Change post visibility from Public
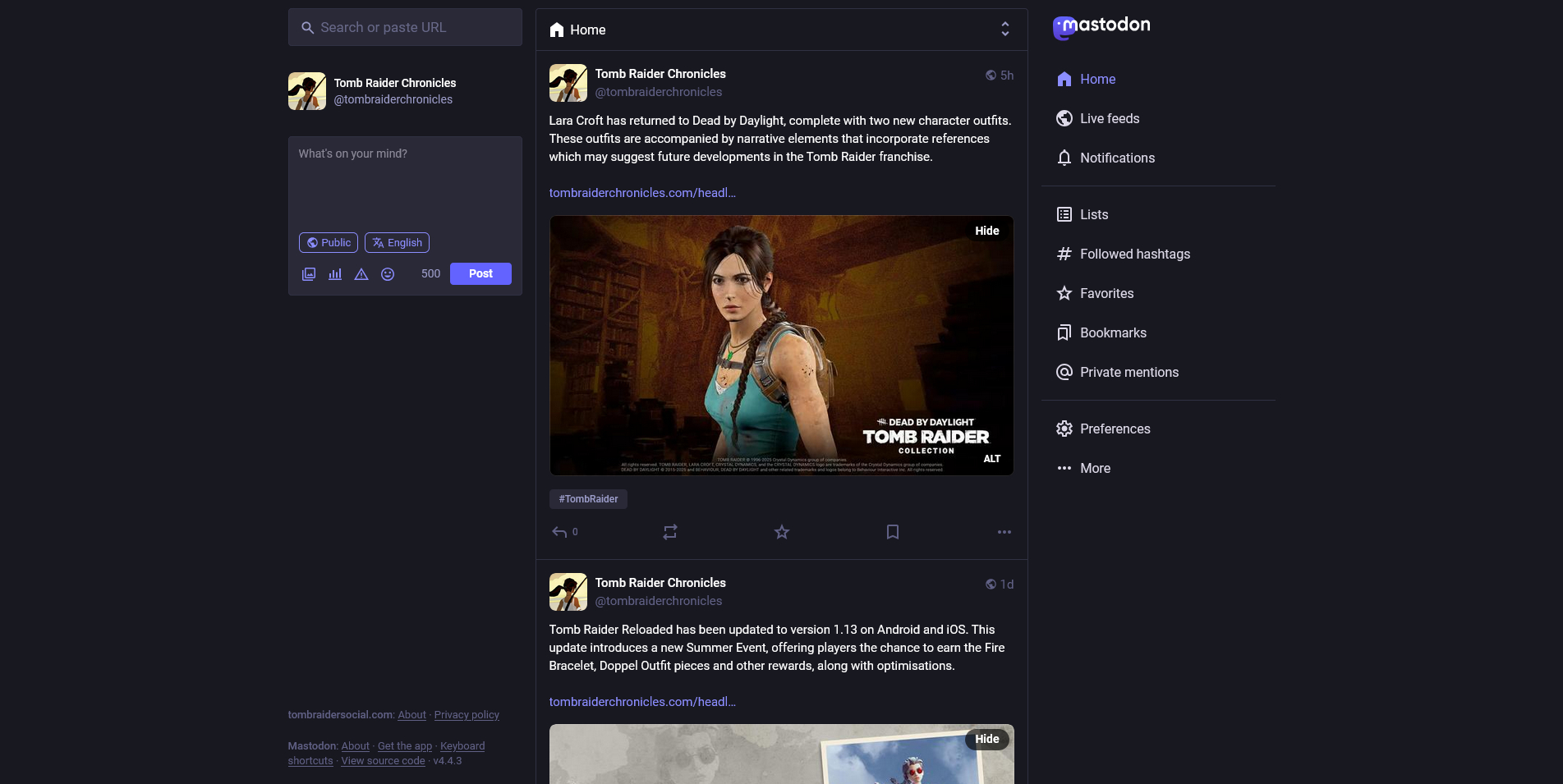The image size is (1563, 784). click(329, 243)
